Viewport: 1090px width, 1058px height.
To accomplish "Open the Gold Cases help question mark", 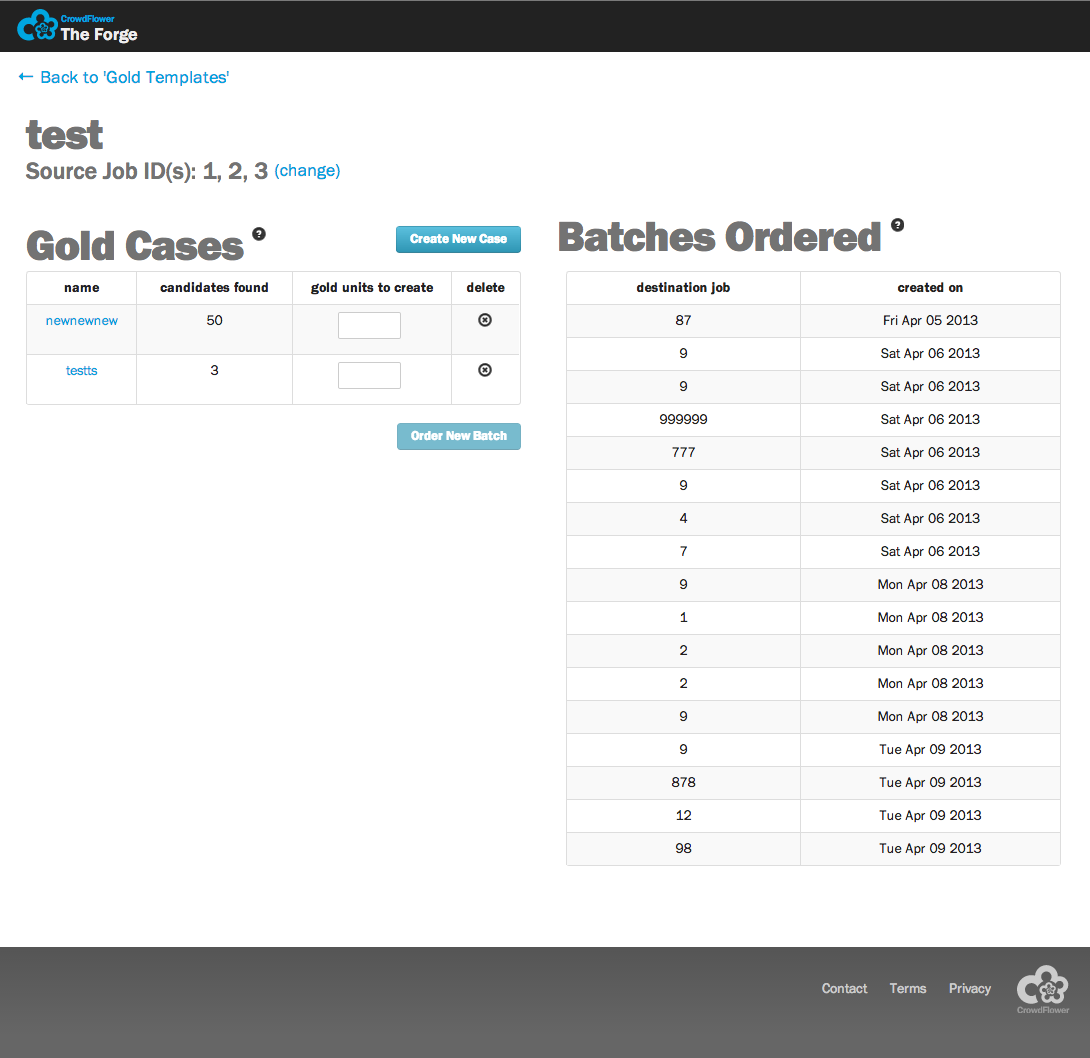I will pos(259,234).
